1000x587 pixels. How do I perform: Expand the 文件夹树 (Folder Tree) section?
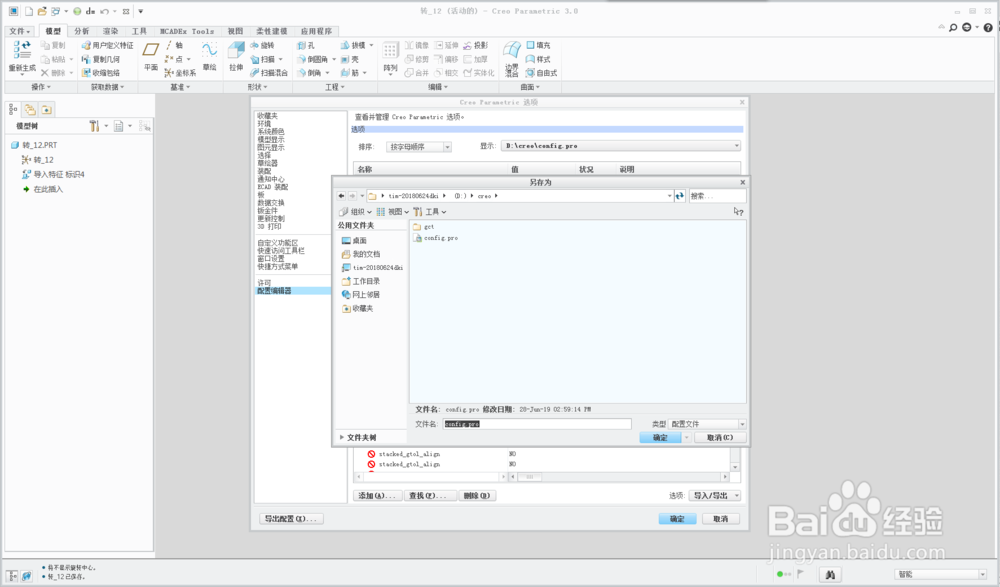pyautogui.click(x=358, y=438)
